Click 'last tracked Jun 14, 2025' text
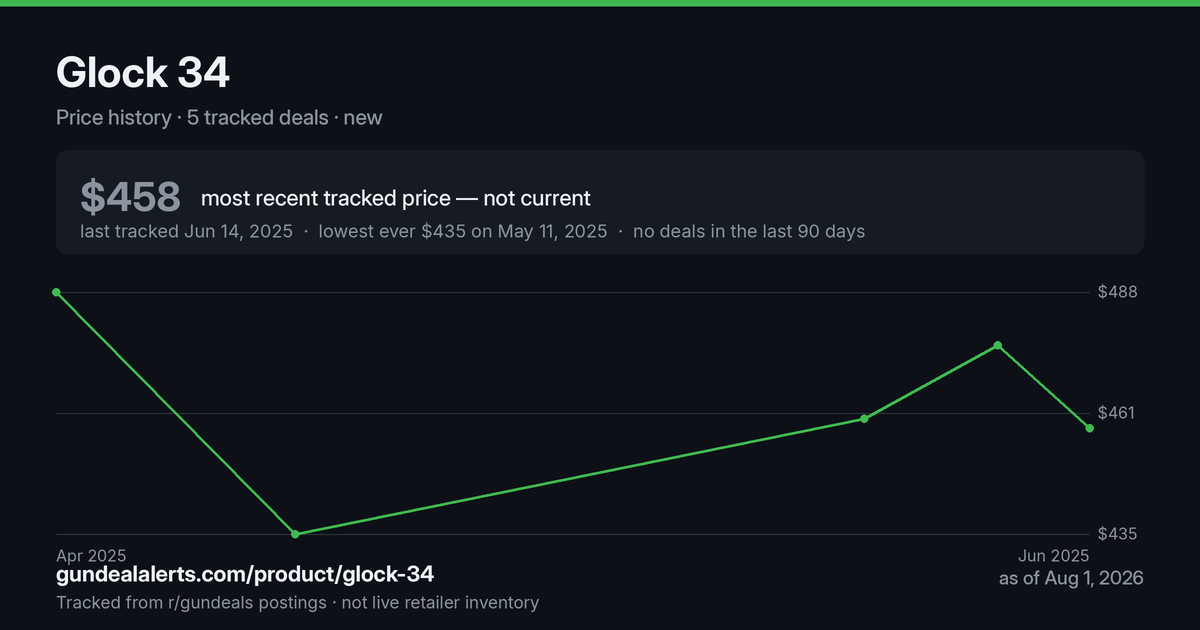The height and width of the screenshot is (630, 1200). click(x=186, y=231)
